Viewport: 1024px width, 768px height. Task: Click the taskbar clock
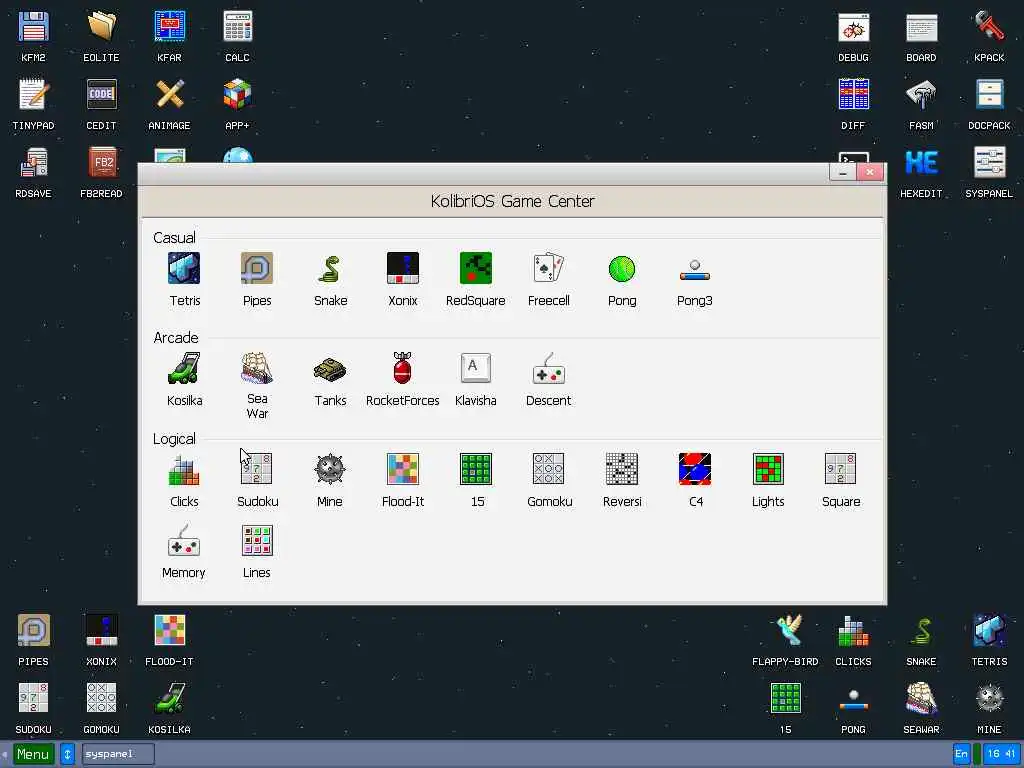[1002, 754]
